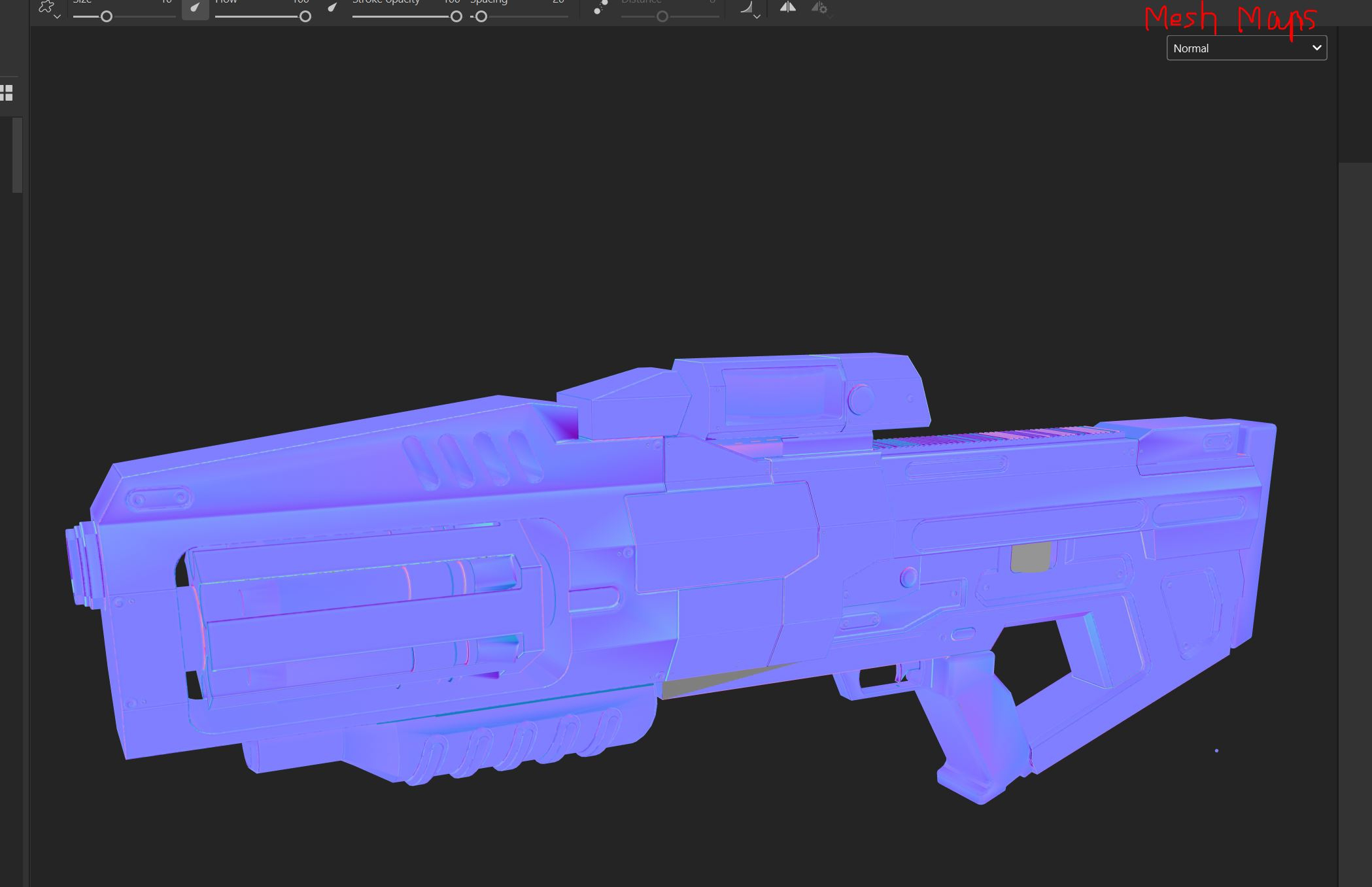Click the lazy mouse icon
This screenshot has width=1372, height=887.
[x=600, y=7]
